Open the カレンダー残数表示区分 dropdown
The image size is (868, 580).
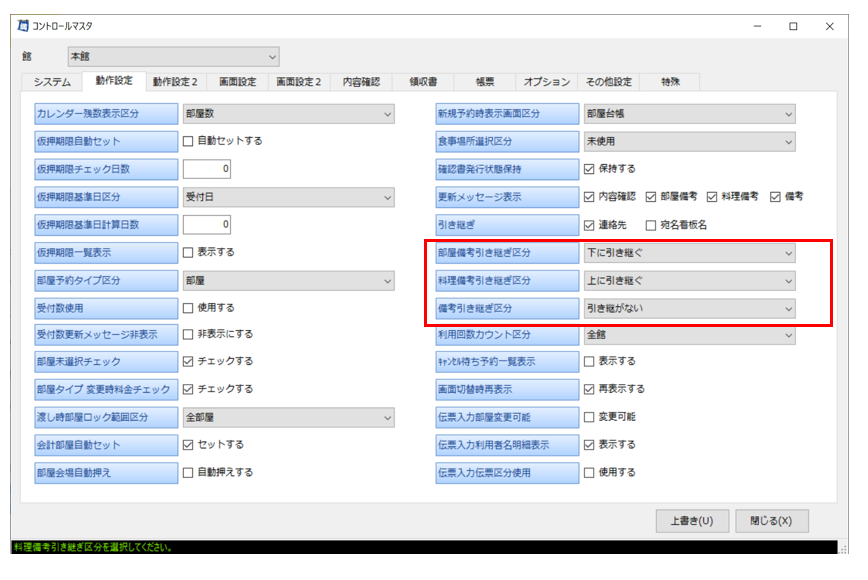[289, 114]
